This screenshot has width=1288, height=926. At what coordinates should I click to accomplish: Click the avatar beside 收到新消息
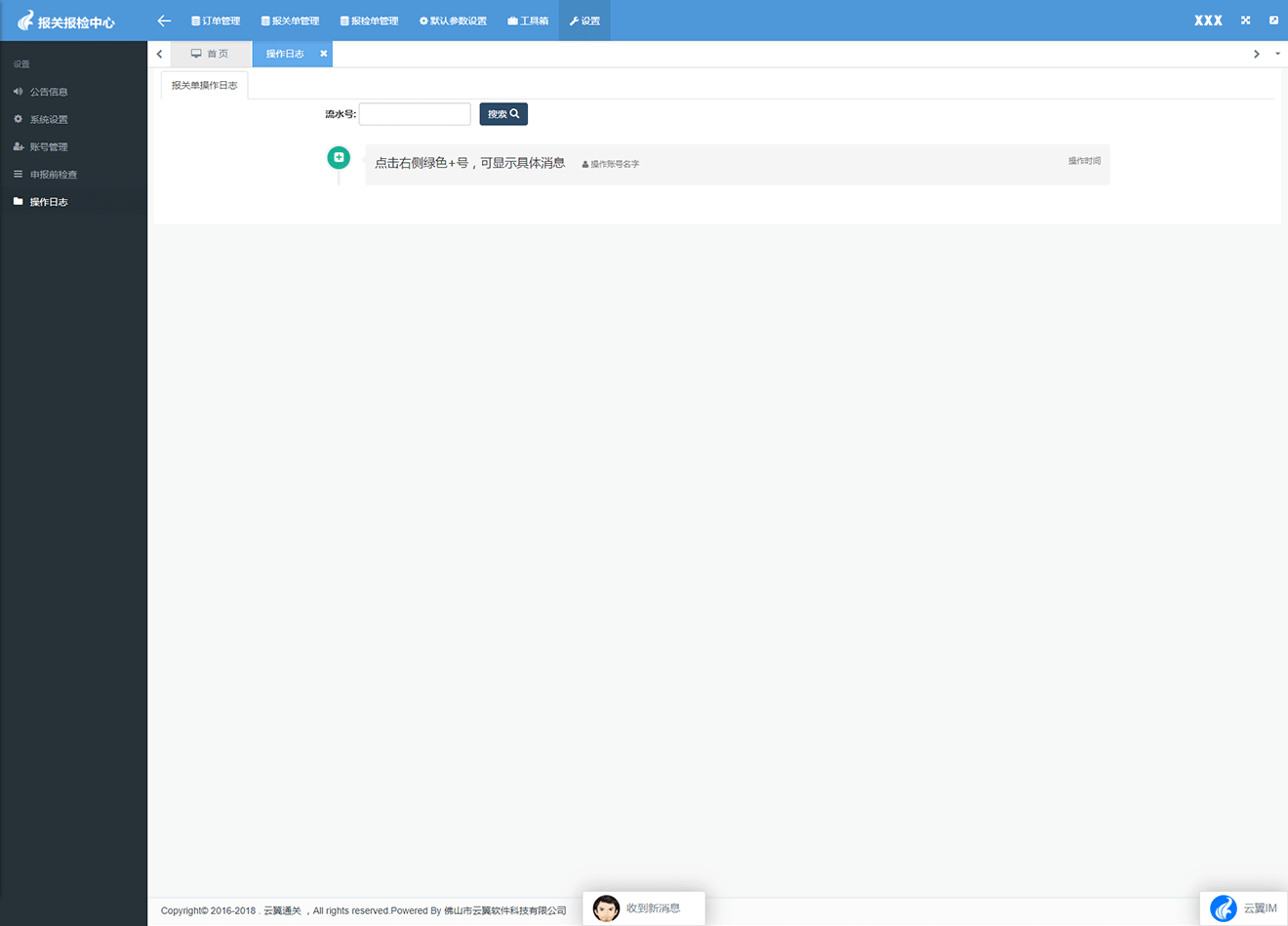606,908
